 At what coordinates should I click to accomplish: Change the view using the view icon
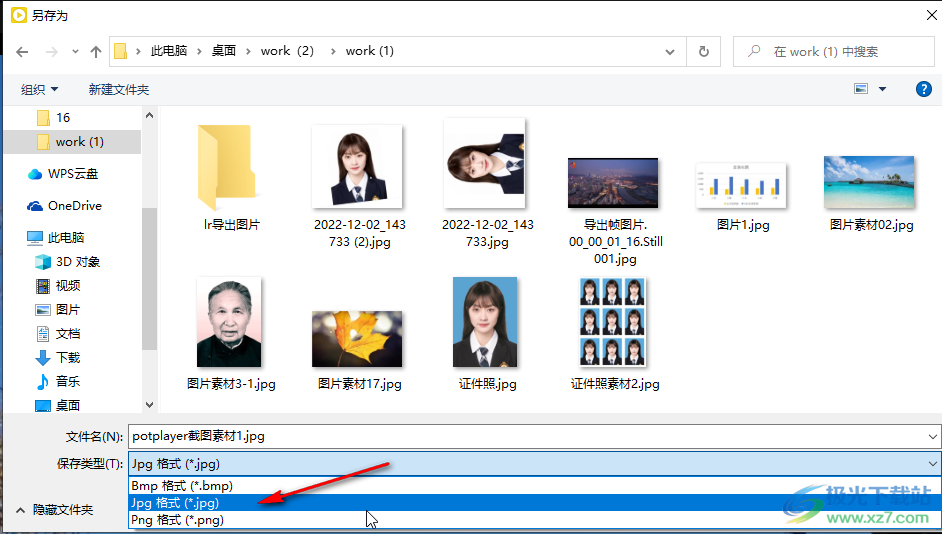coord(861,89)
